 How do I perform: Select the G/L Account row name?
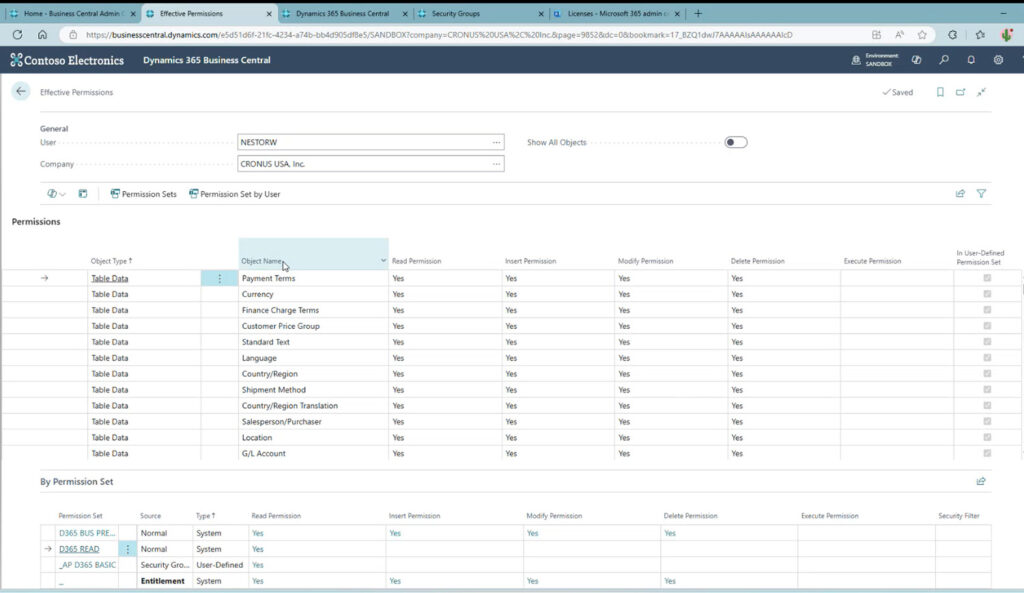click(264, 453)
